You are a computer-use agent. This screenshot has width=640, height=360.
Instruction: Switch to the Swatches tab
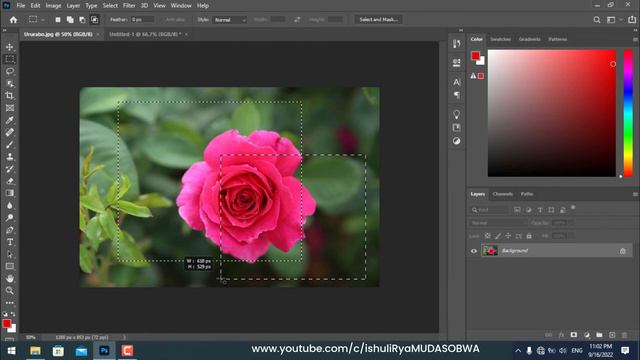[x=500, y=40]
